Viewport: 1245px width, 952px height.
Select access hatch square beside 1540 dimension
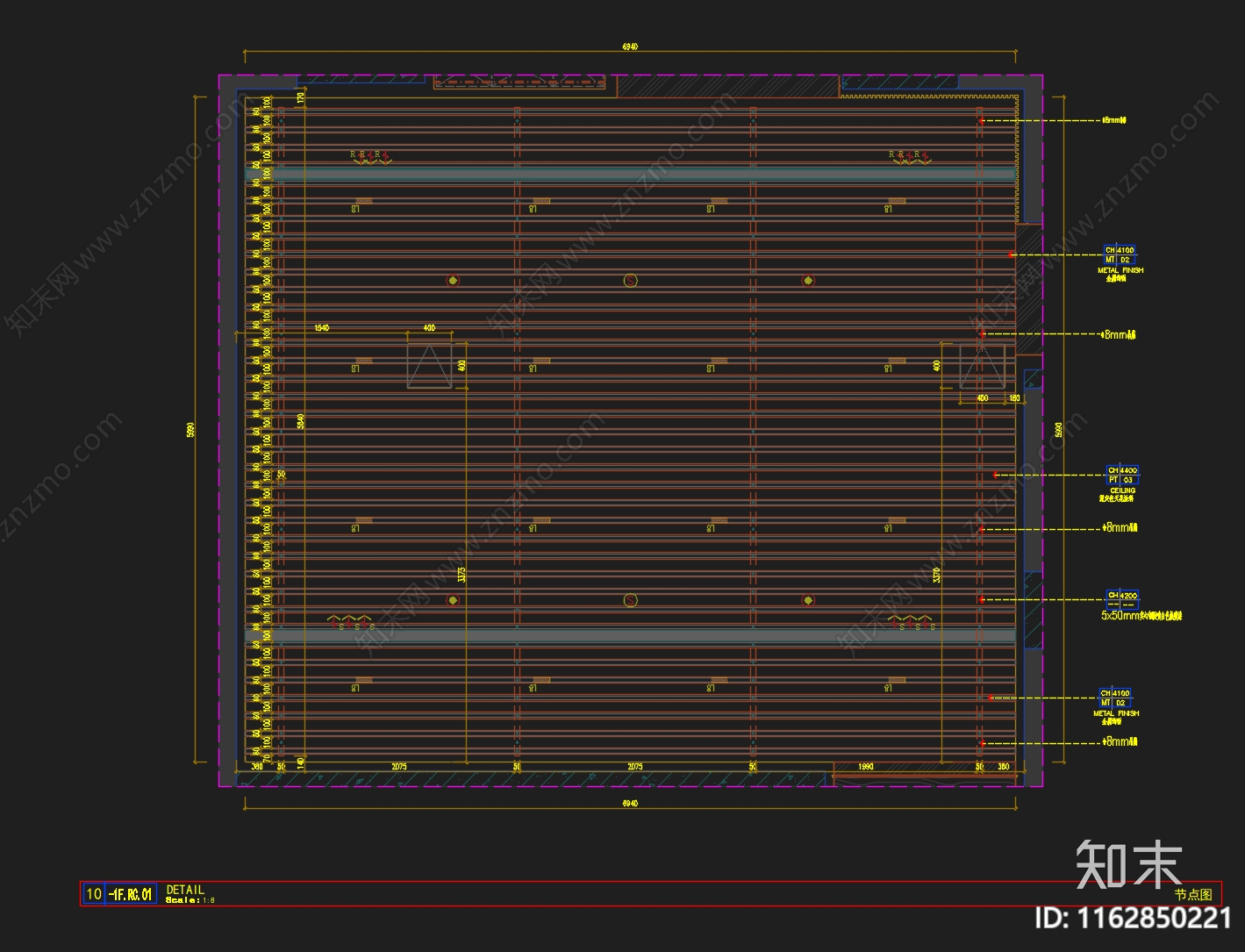[430, 366]
